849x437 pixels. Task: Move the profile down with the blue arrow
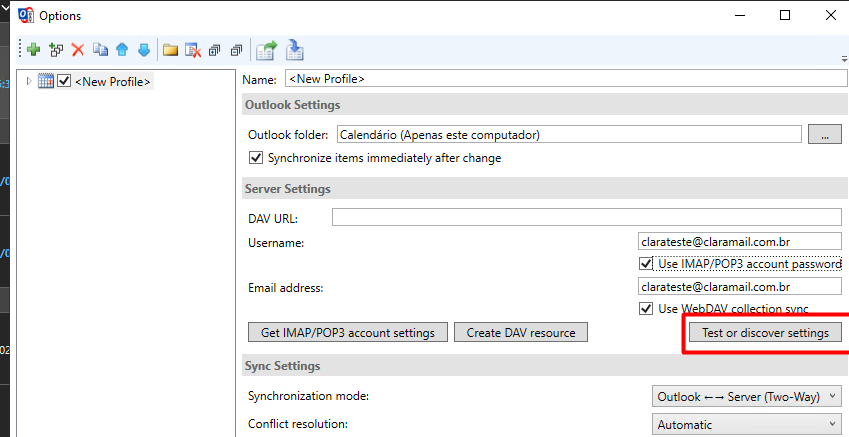(x=143, y=50)
